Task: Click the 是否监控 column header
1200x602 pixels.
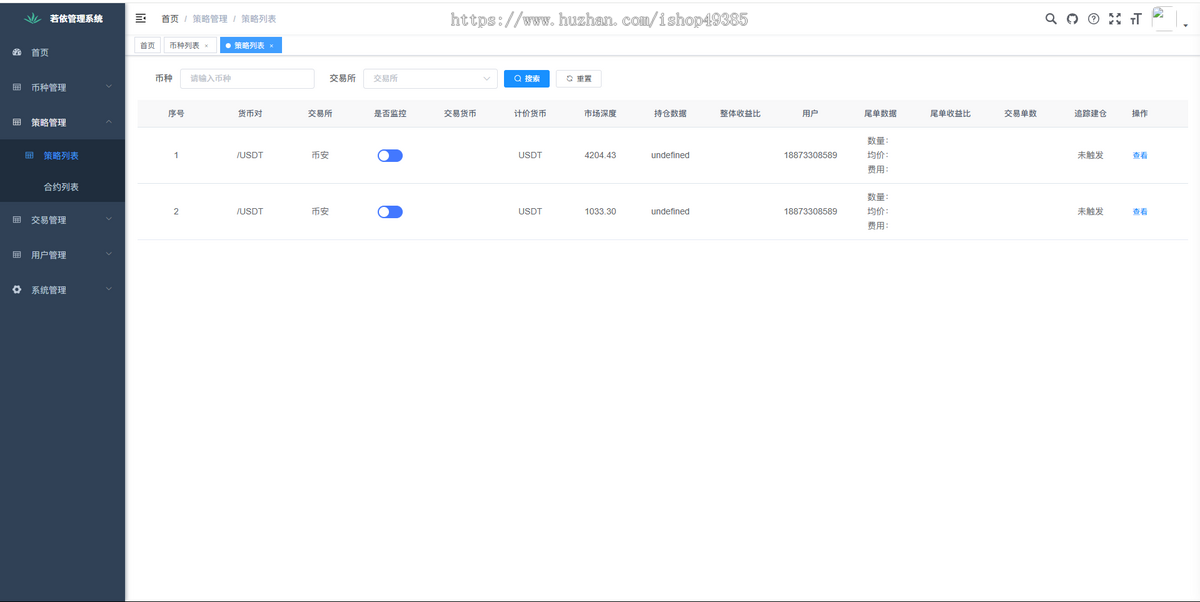Action: click(390, 114)
